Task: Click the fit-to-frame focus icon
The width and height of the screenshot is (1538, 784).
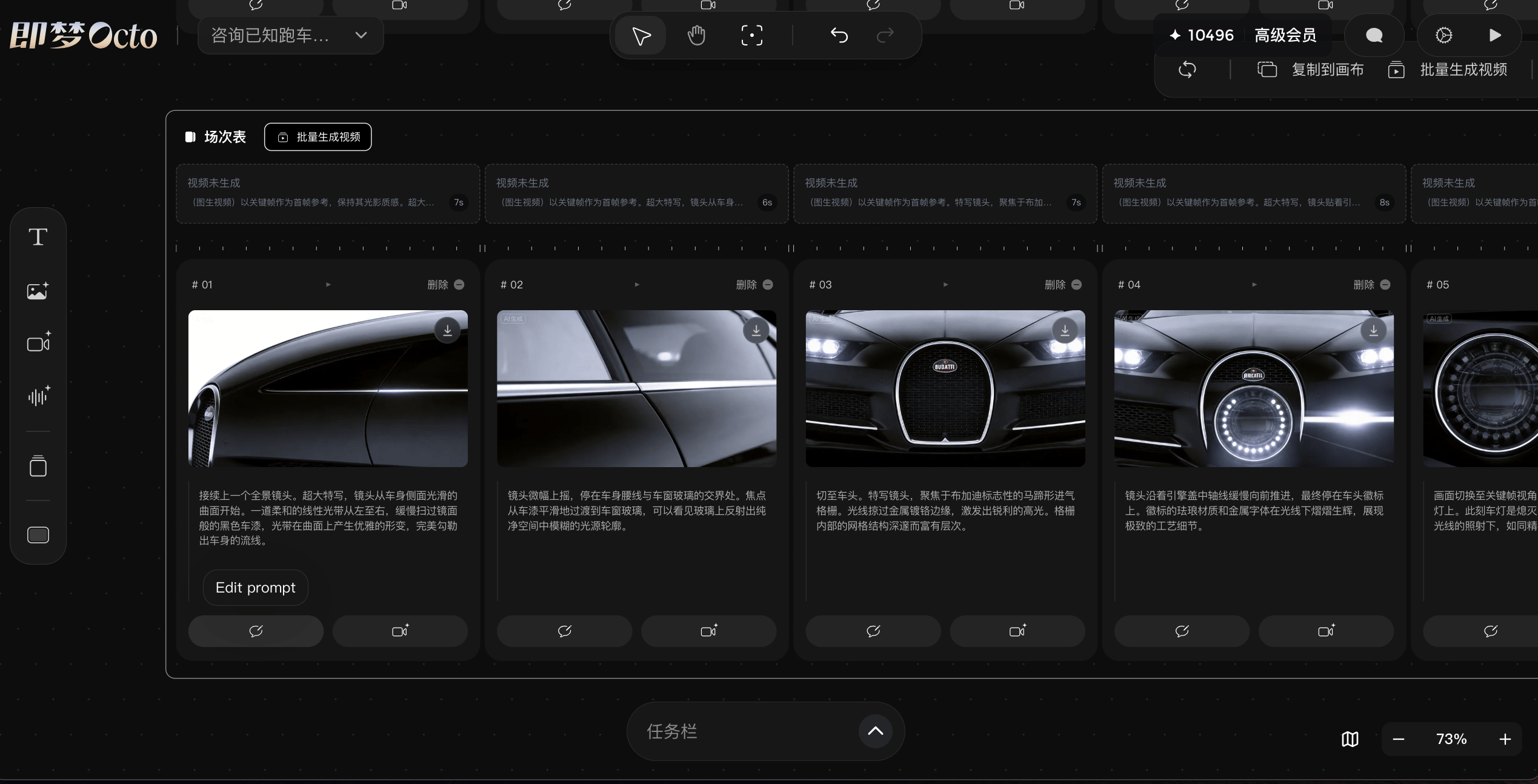Action: click(x=752, y=35)
